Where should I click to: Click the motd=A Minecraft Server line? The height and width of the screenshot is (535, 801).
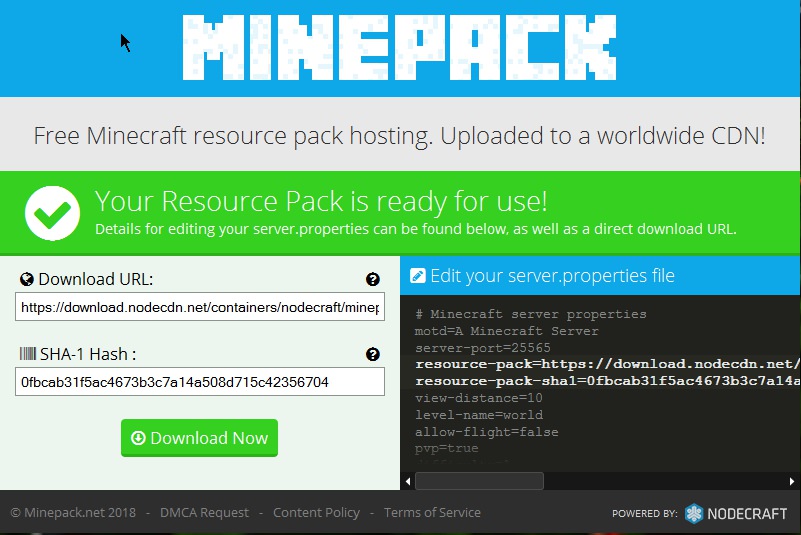tap(506, 331)
